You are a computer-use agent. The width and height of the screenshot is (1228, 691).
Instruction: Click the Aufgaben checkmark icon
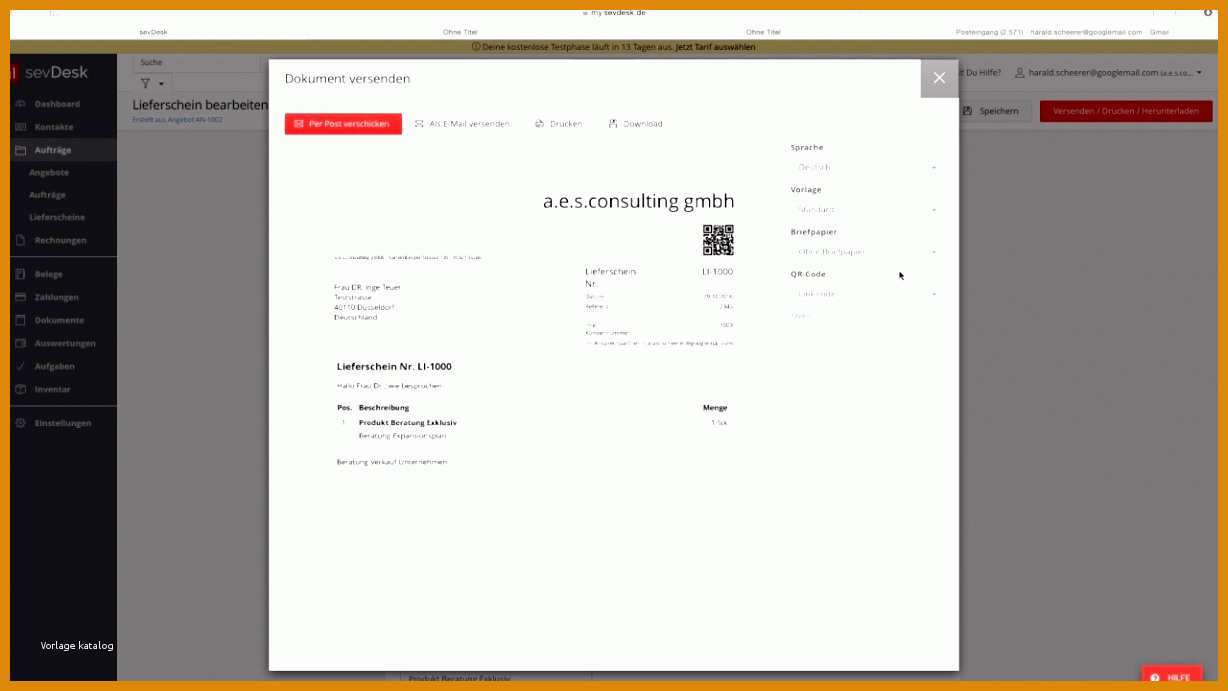point(21,366)
